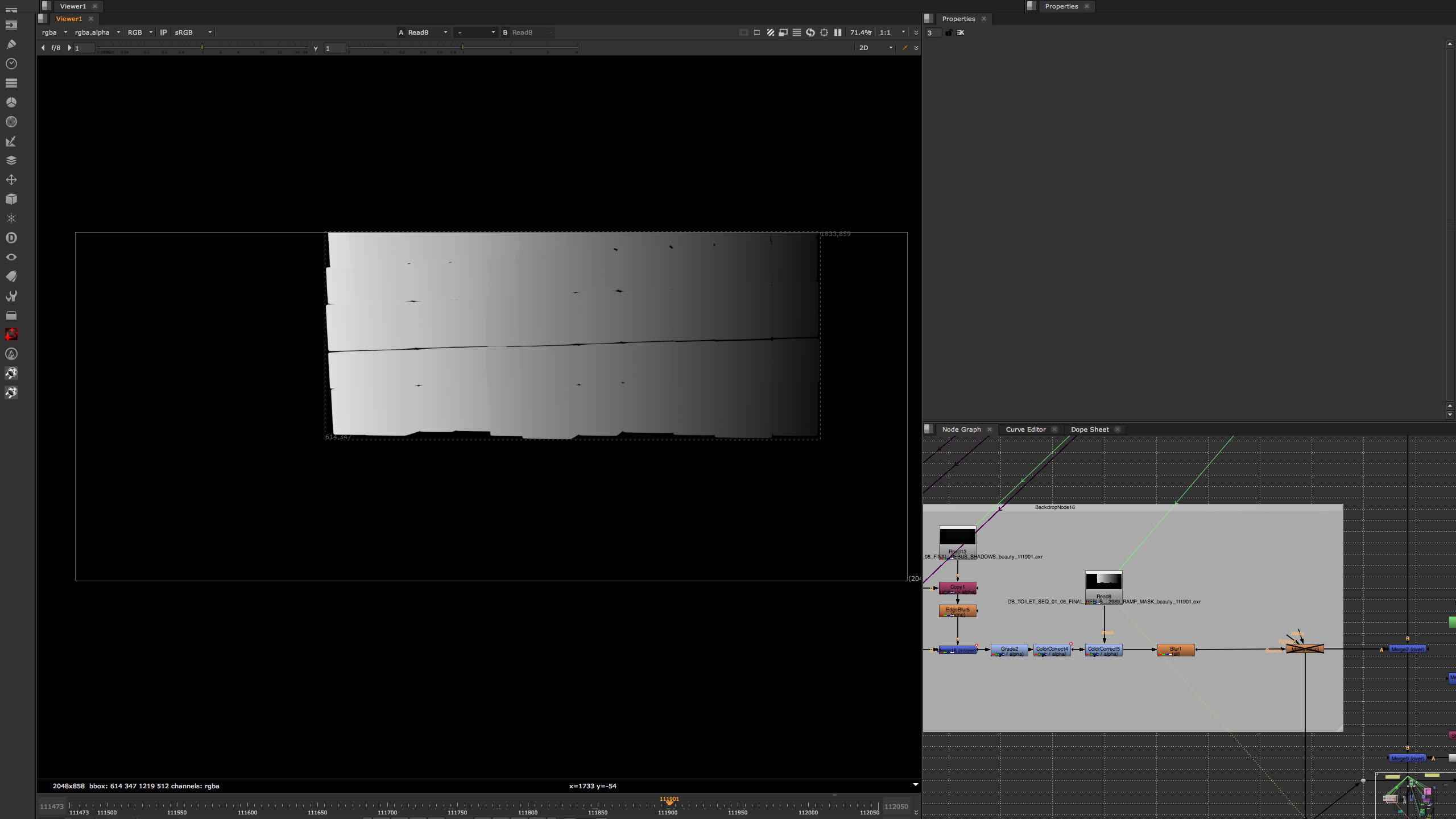
Task: Click the gamma slider handle
Action: tap(462, 47)
